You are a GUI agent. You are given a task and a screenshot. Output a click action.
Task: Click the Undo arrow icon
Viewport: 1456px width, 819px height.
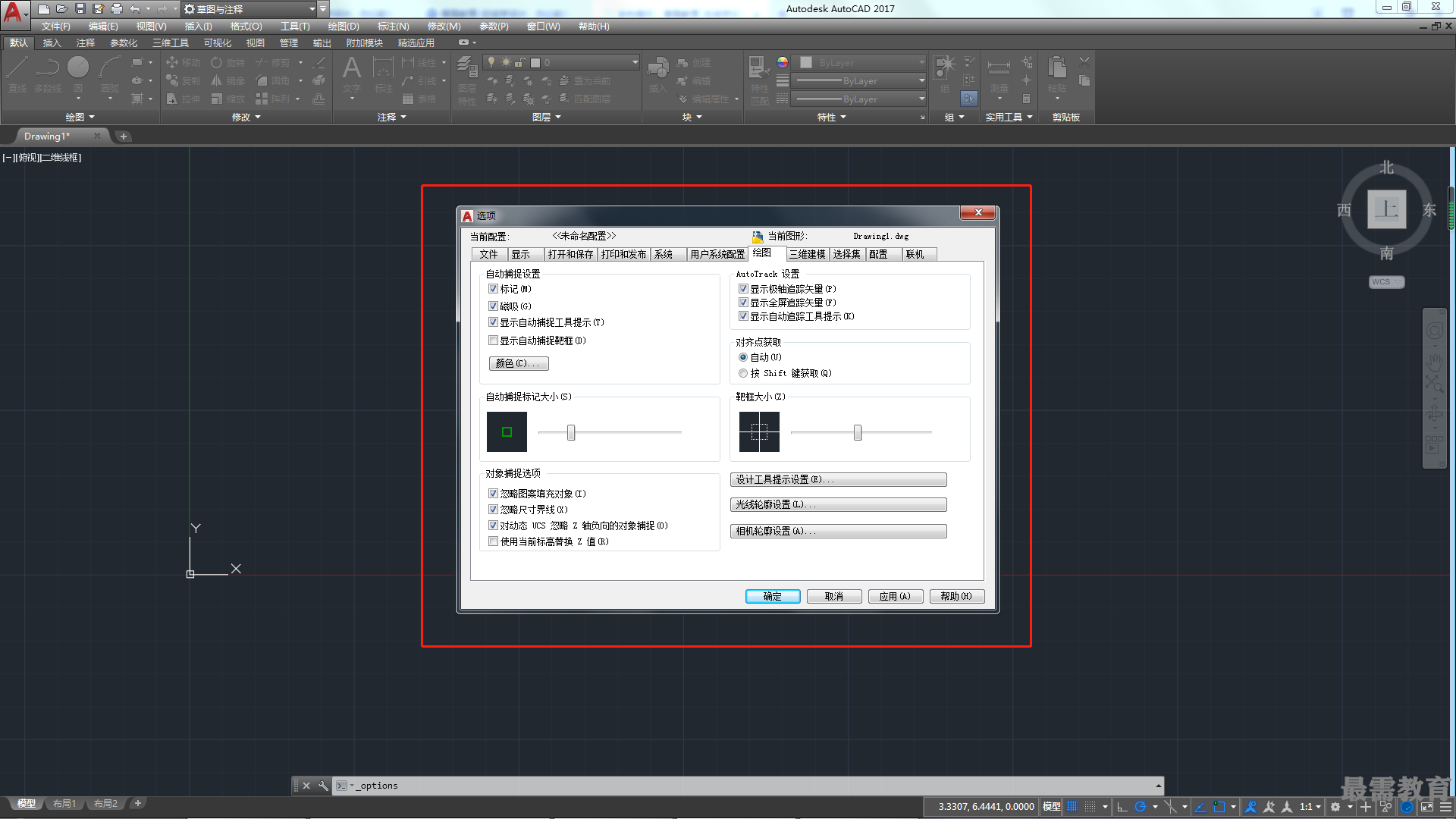(135, 9)
